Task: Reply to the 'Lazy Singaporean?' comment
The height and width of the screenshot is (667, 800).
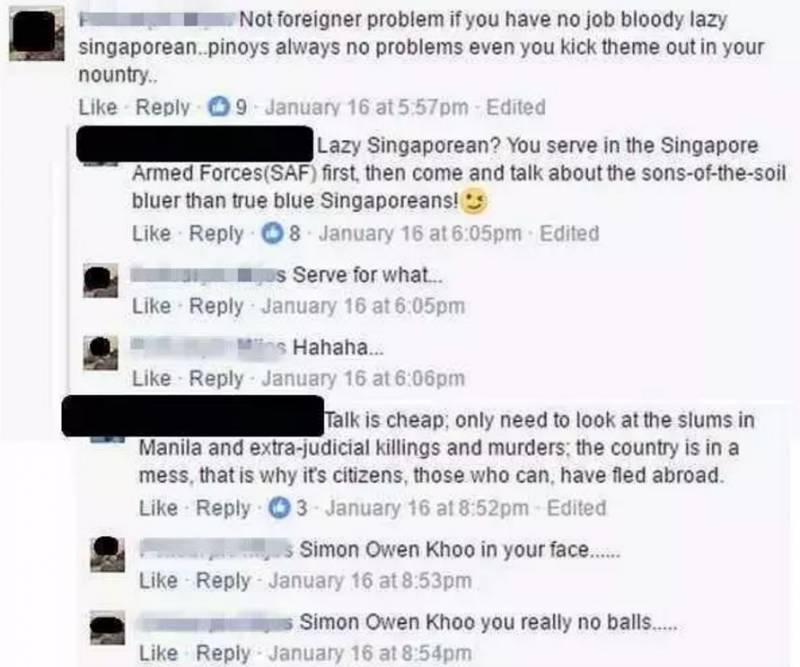Action: point(216,234)
